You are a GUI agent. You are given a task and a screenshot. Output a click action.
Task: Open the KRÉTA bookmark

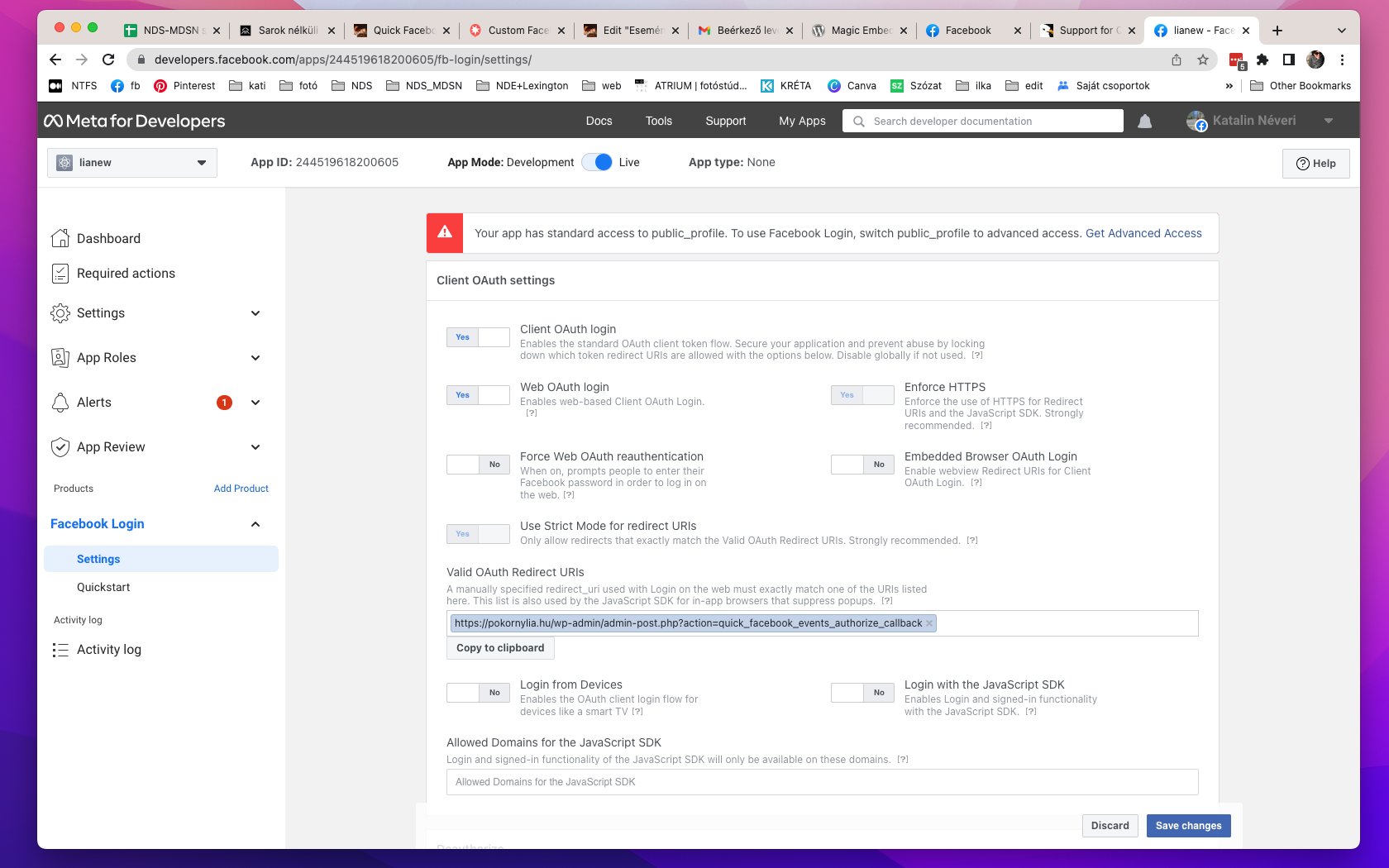coord(785,86)
